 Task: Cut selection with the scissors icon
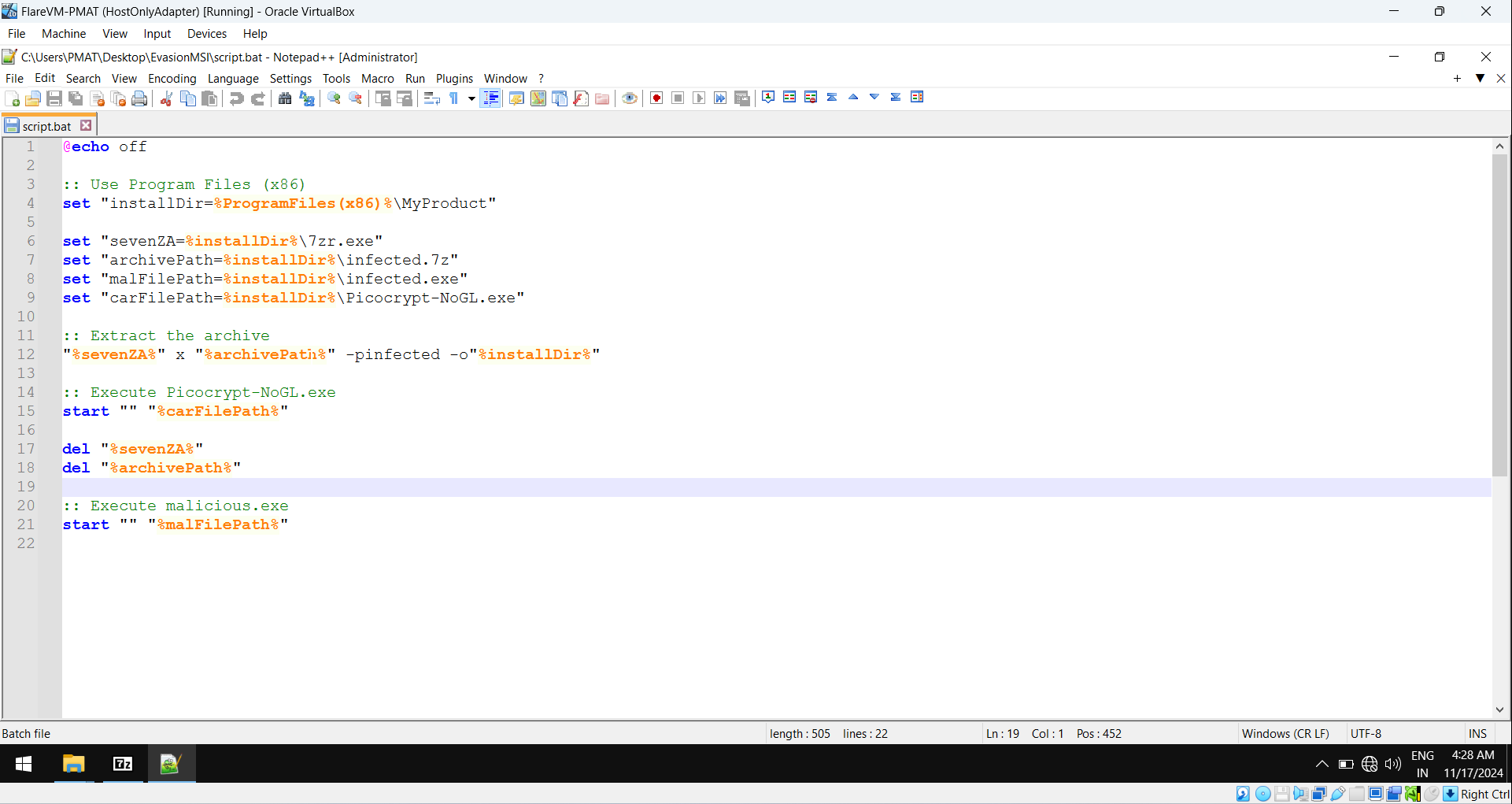[x=167, y=98]
